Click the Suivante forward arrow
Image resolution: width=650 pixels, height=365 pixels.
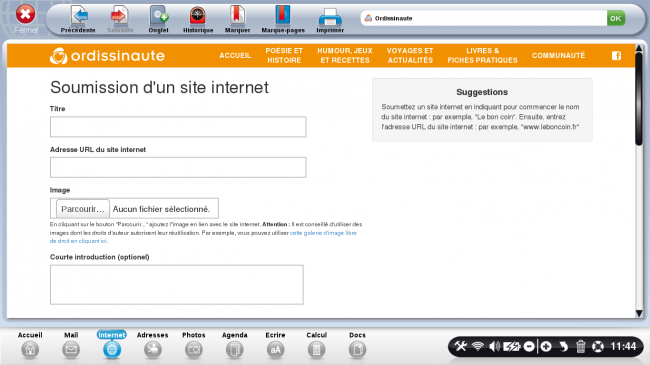click(120, 19)
